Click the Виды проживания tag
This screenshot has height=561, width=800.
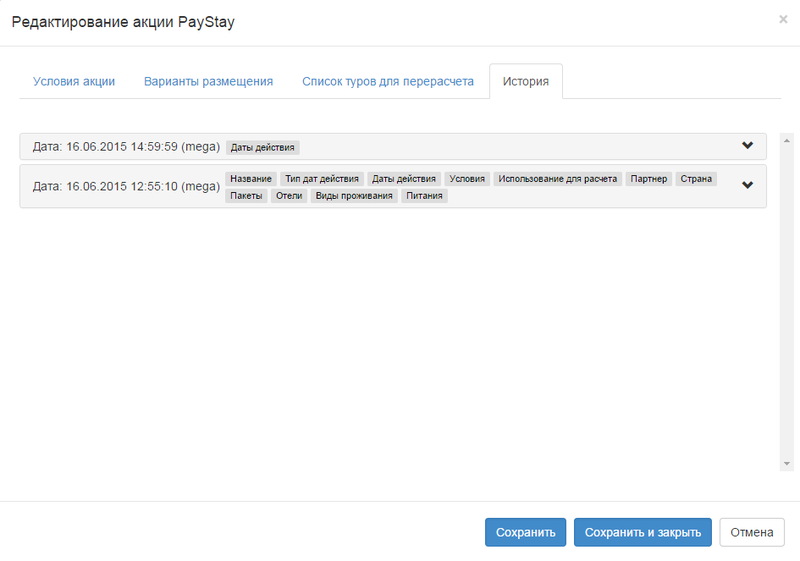354,196
